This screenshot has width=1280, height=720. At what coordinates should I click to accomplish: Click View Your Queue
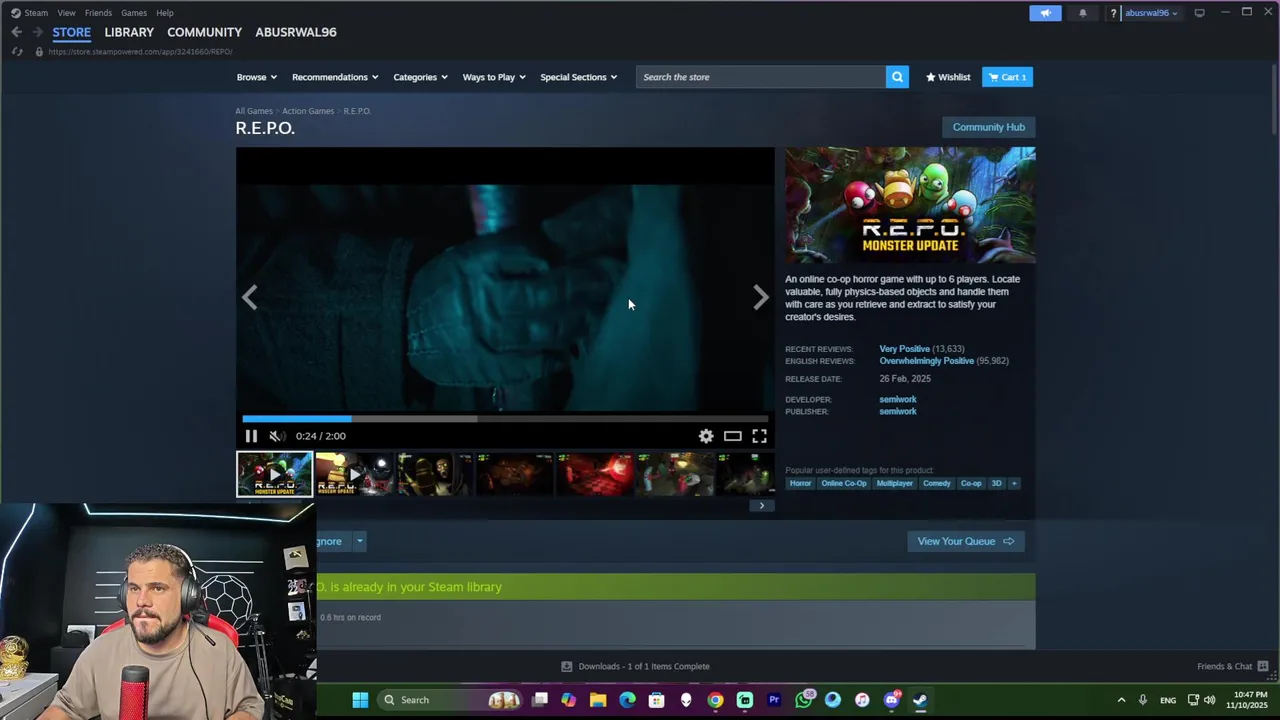966,541
